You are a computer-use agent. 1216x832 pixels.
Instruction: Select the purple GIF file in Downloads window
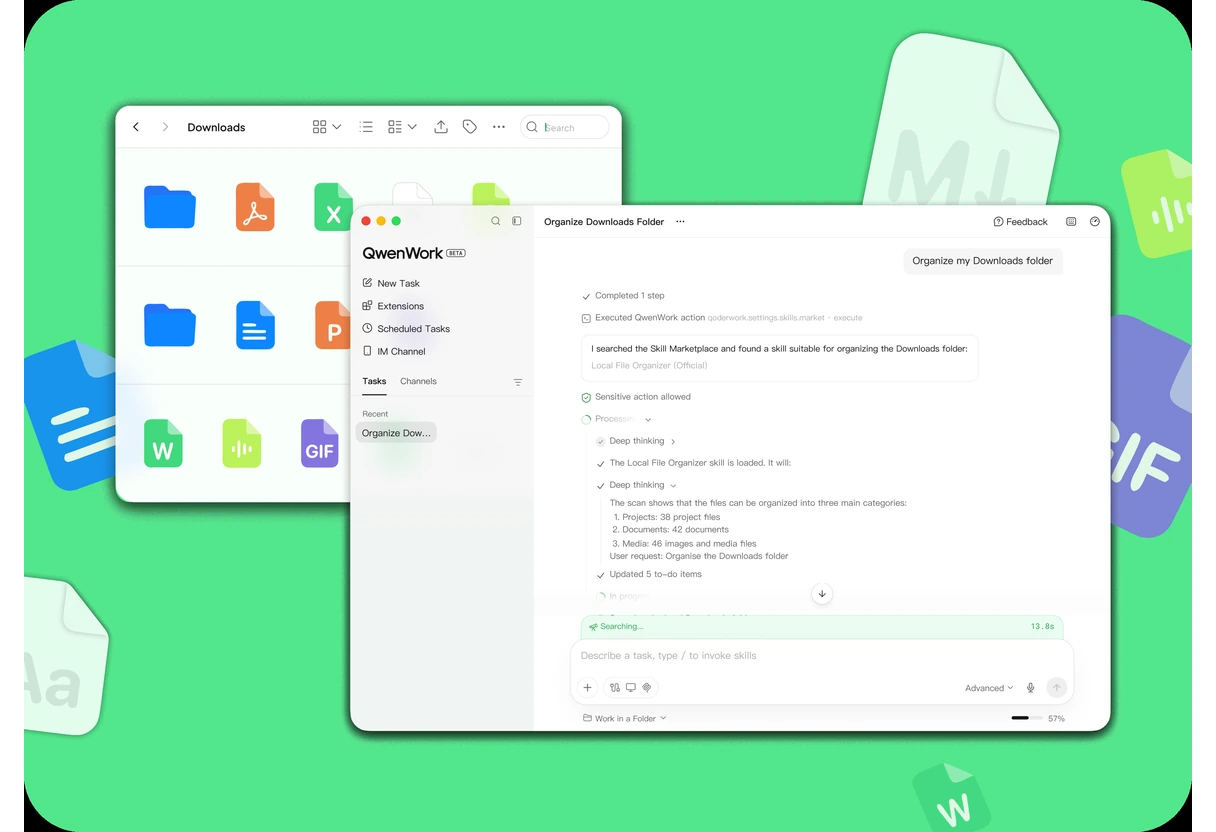point(320,443)
